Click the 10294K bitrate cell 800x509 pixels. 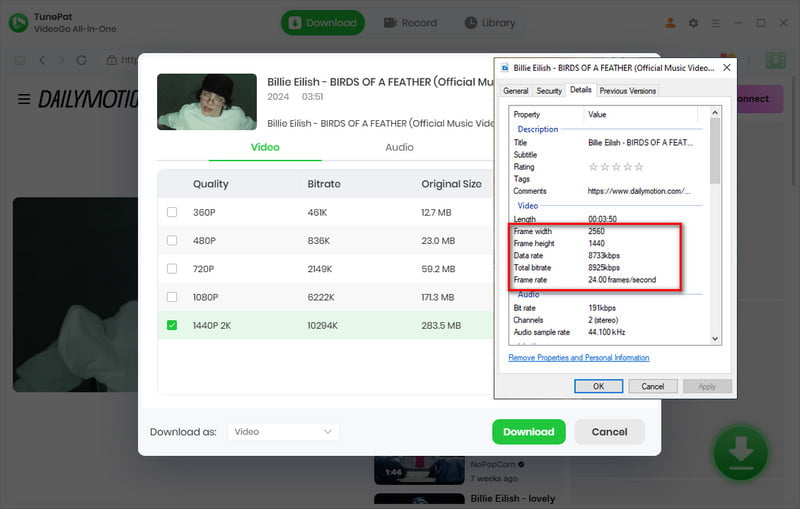click(x=322, y=325)
